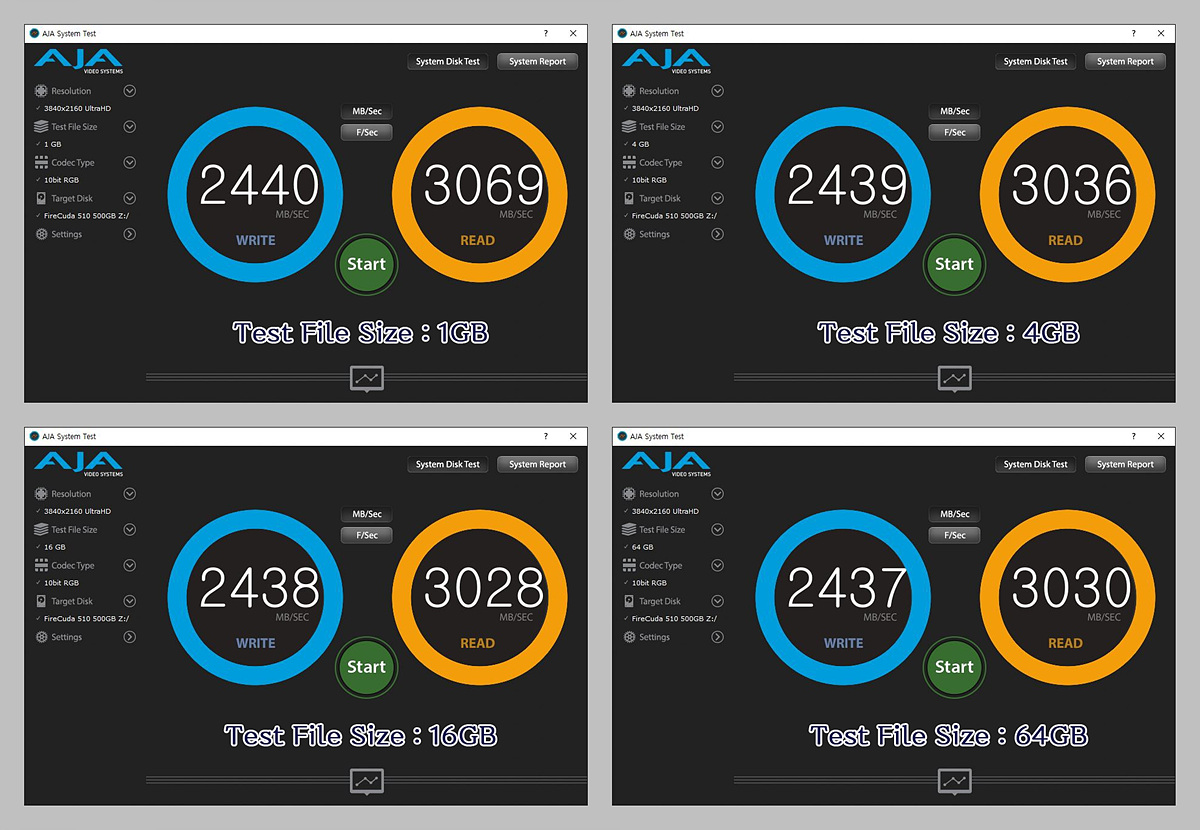Enable F/Sec in the 16GB test window
The image size is (1200, 830).
tap(366, 535)
